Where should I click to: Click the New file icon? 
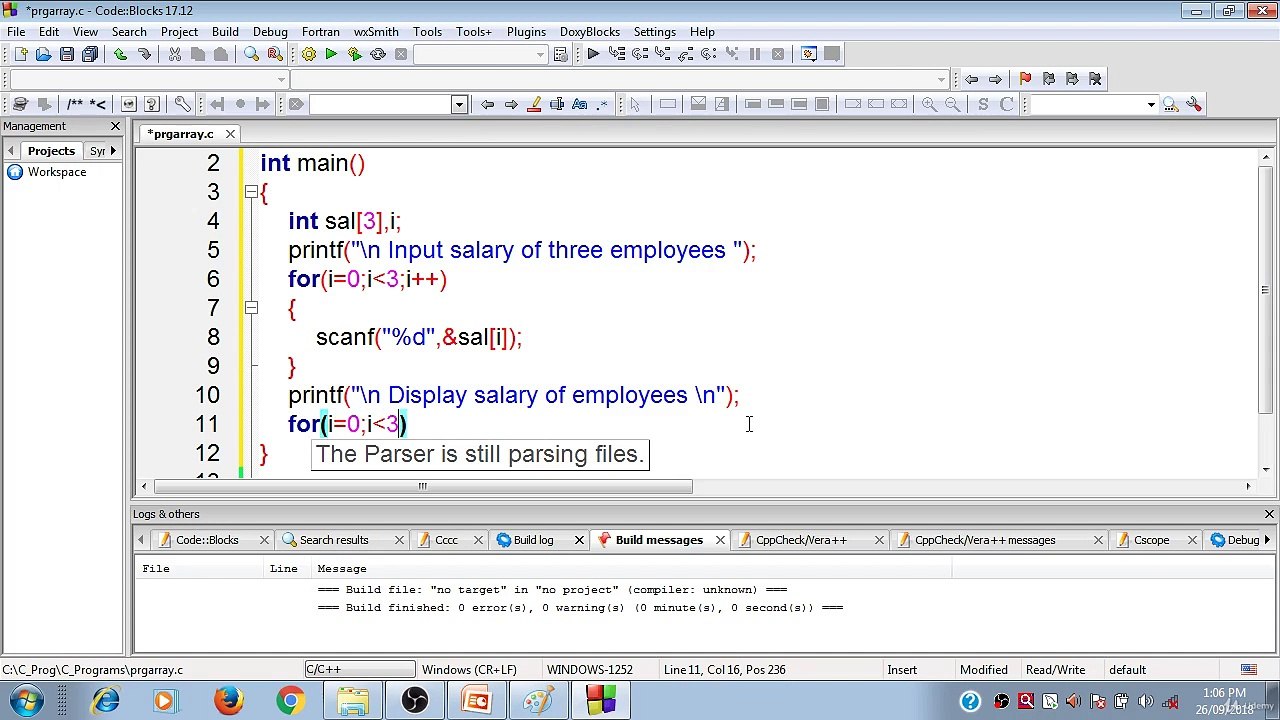(x=20, y=54)
